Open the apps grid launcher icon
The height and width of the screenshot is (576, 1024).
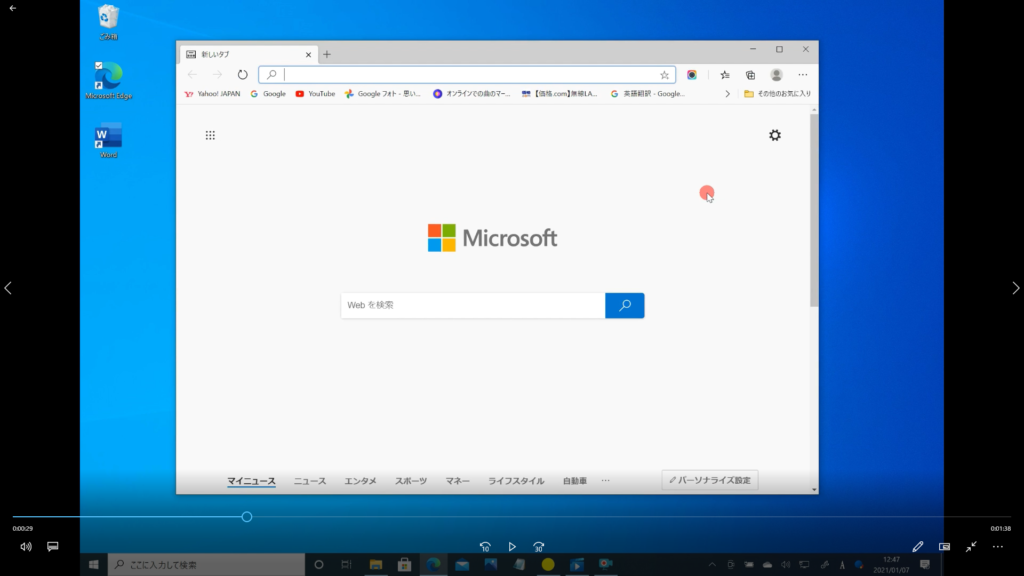210,135
